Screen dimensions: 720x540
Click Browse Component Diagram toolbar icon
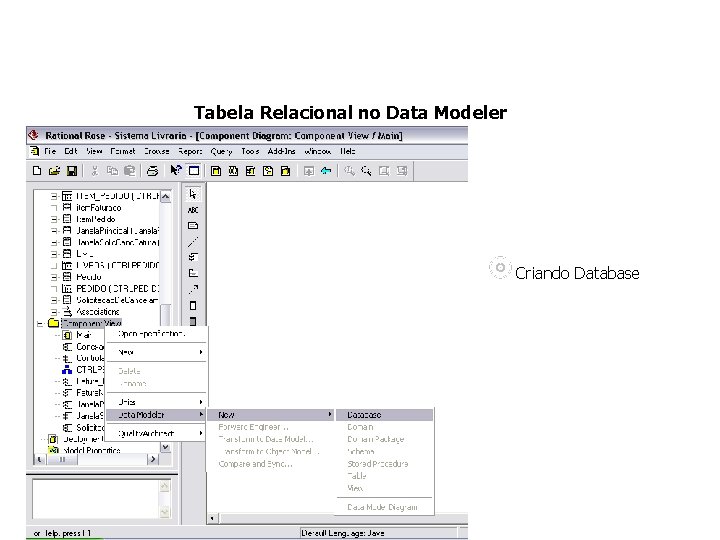pyautogui.click(x=250, y=171)
